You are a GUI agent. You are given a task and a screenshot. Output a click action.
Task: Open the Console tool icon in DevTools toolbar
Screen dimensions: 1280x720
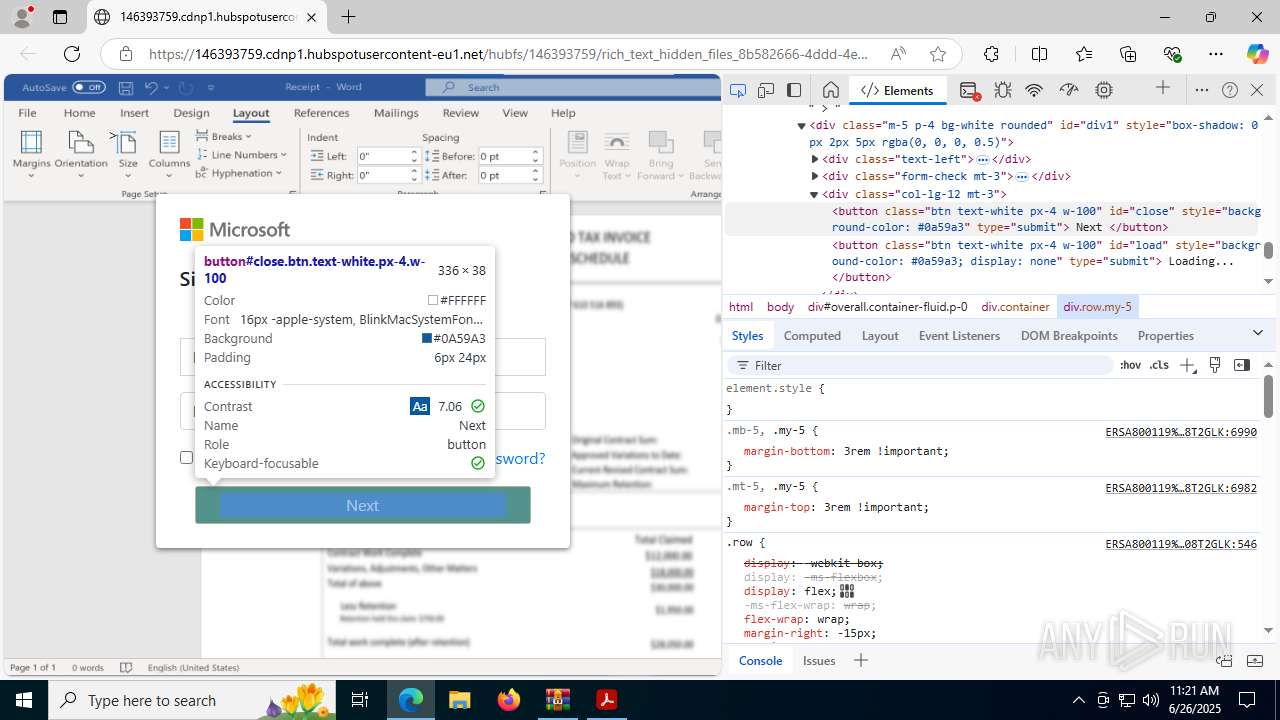point(969,90)
